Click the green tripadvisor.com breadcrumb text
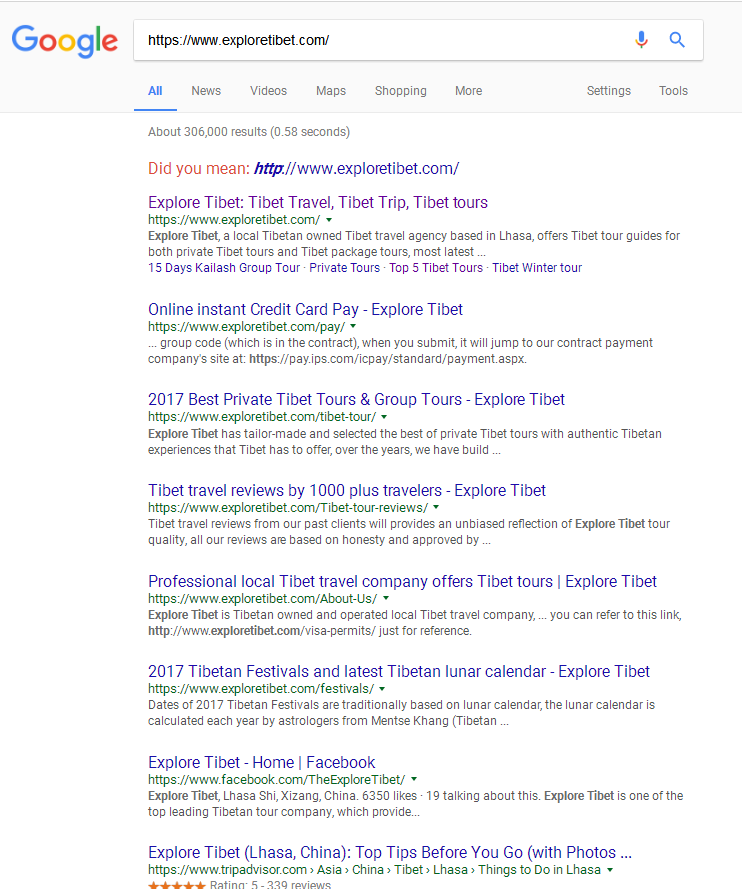 [374, 870]
